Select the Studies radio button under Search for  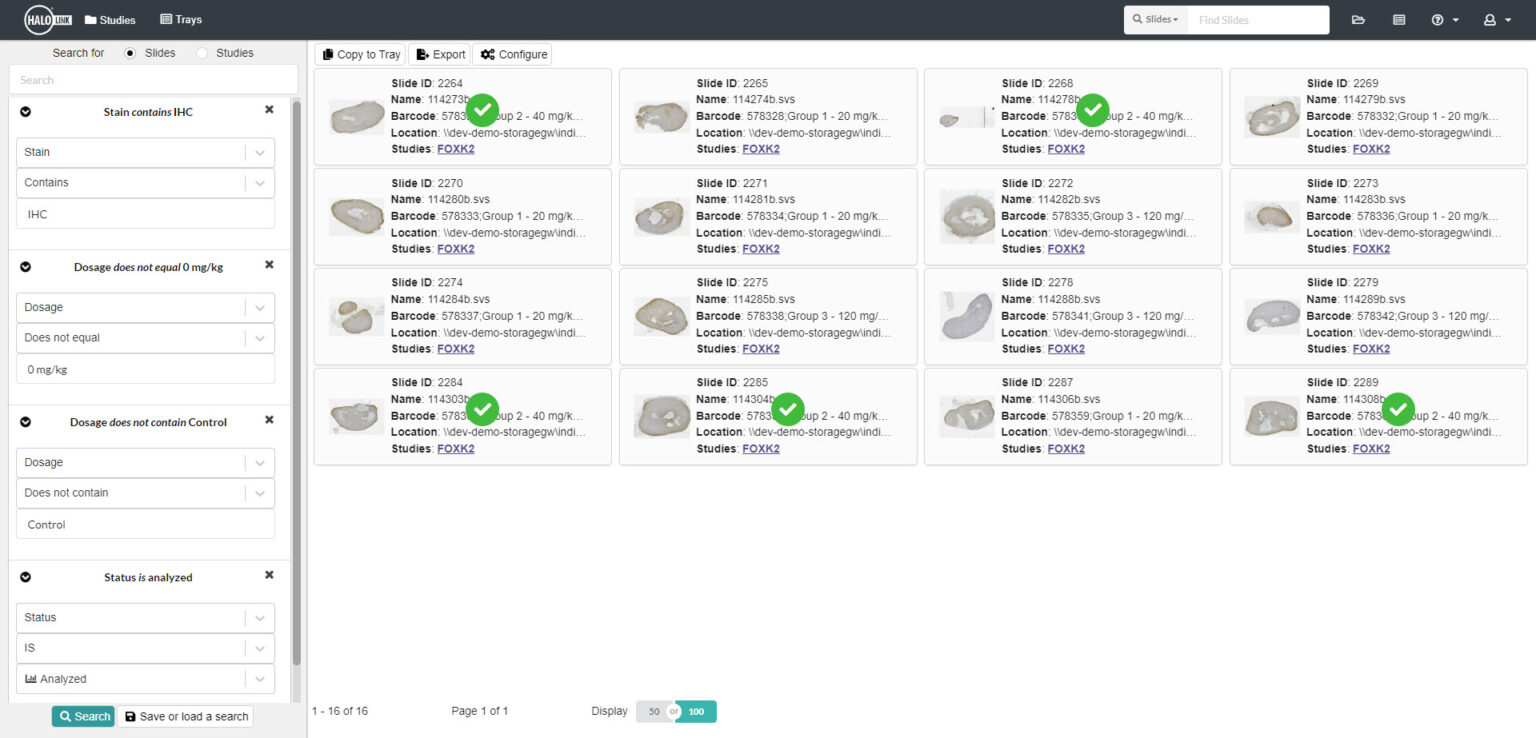(x=203, y=52)
